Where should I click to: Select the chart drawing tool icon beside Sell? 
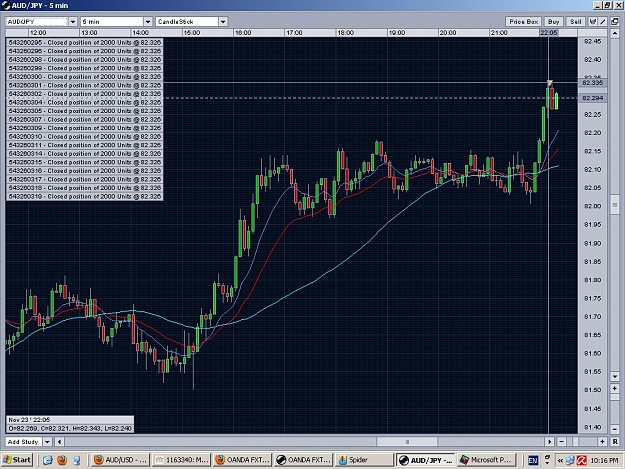tap(593, 22)
